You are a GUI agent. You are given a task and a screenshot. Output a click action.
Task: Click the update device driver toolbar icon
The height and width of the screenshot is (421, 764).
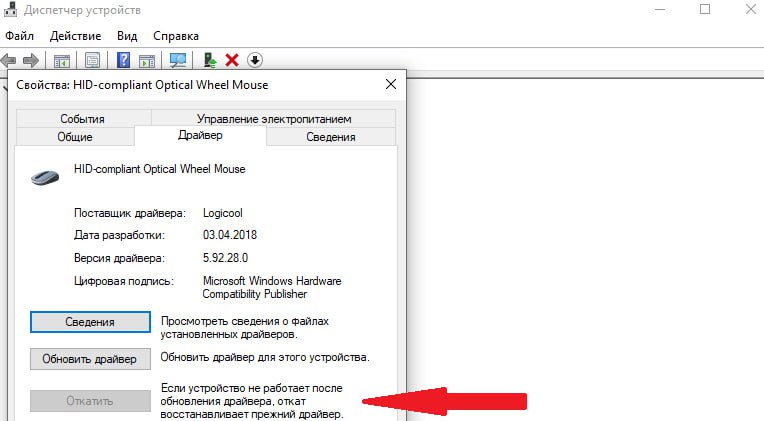[x=210, y=60]
